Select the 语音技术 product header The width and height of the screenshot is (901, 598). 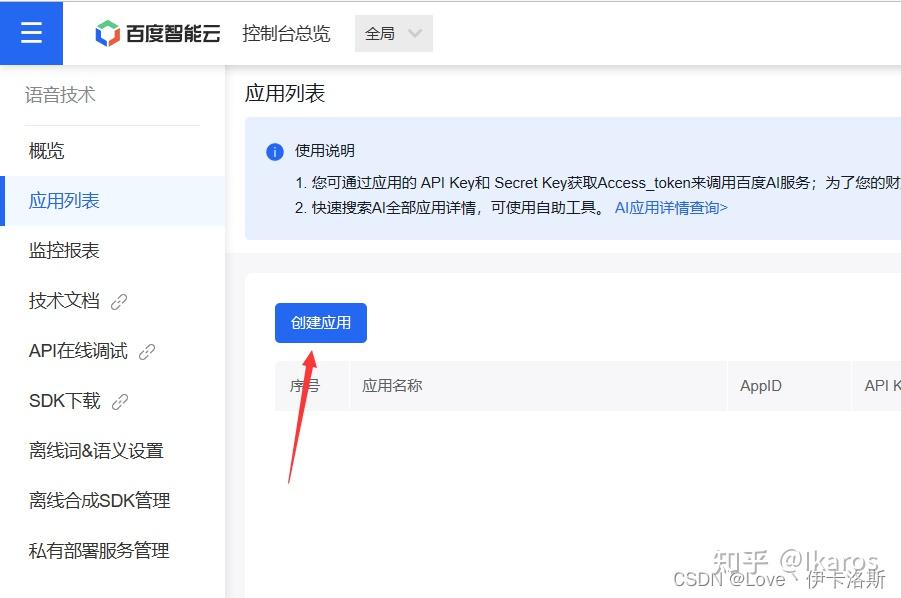62,95
